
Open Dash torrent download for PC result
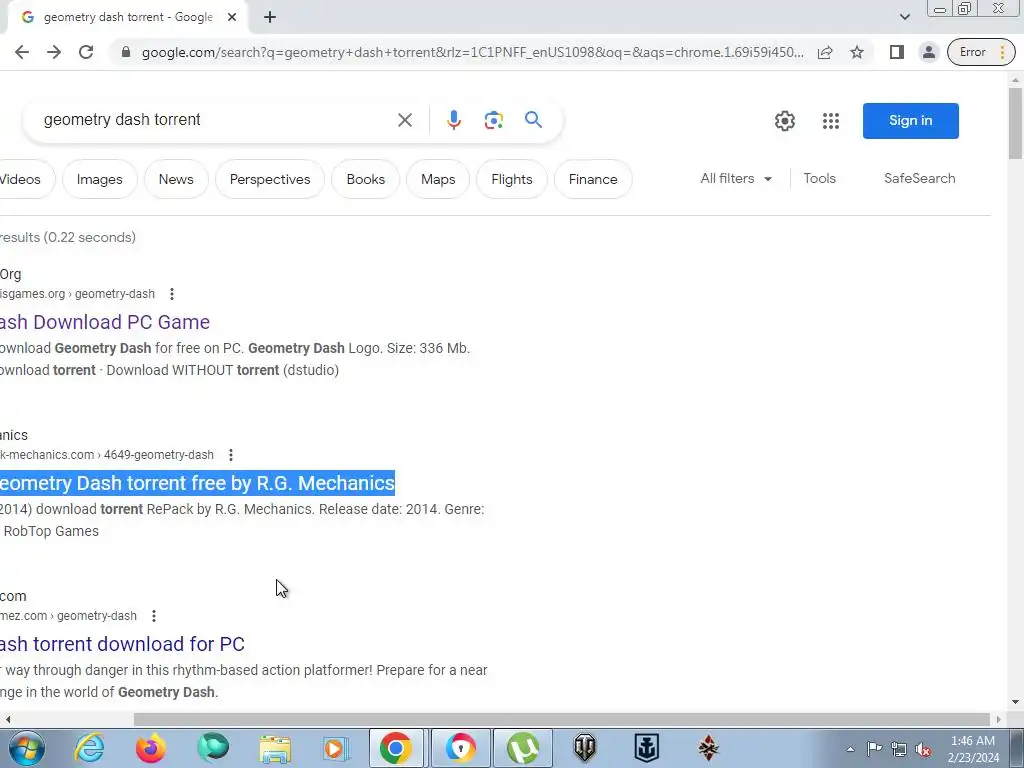click(122, 644)
